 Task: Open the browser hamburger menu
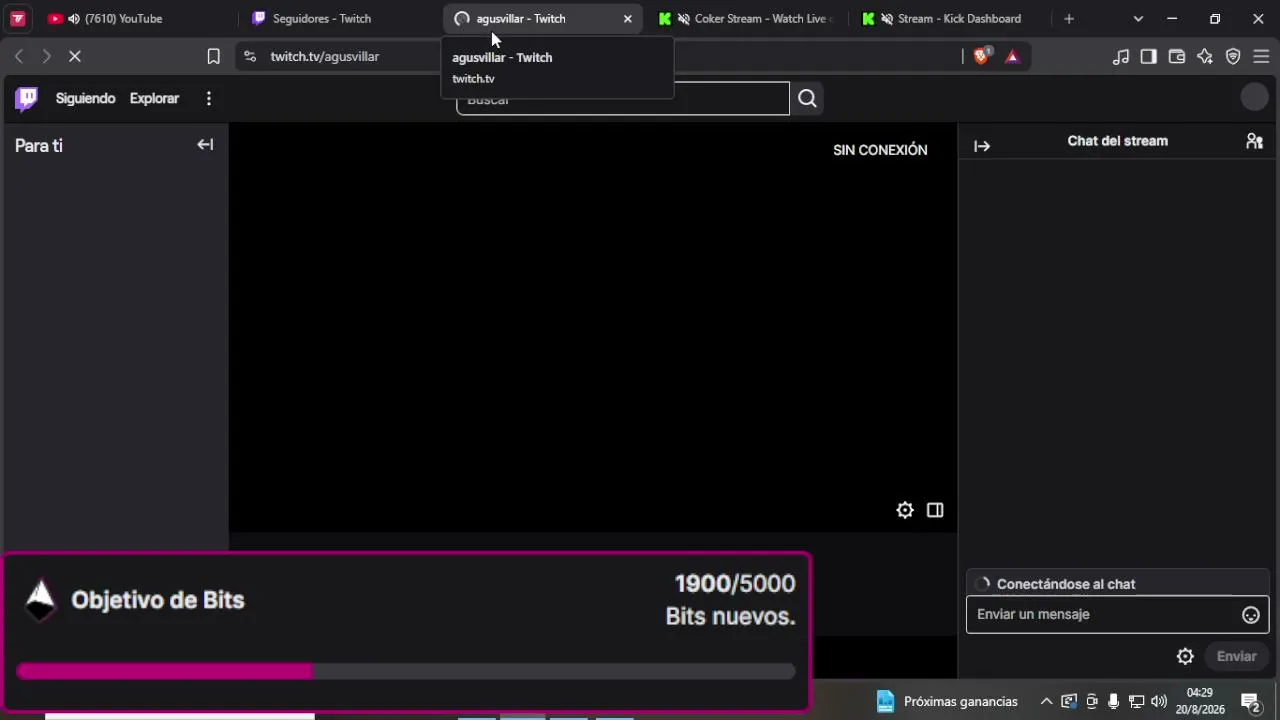point(1261,56)
